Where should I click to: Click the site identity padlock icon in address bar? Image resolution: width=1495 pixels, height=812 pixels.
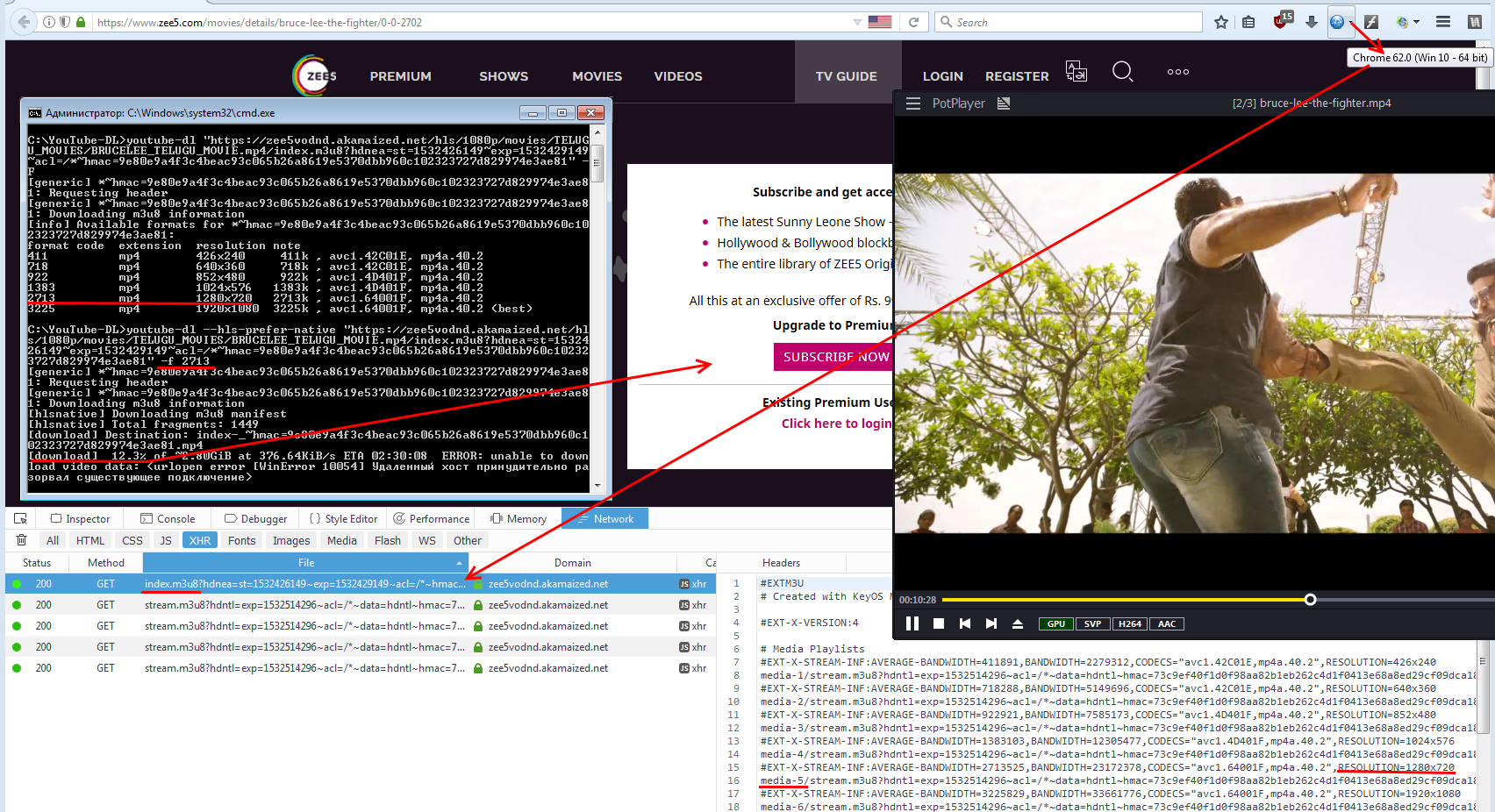[x=81, y=22]
